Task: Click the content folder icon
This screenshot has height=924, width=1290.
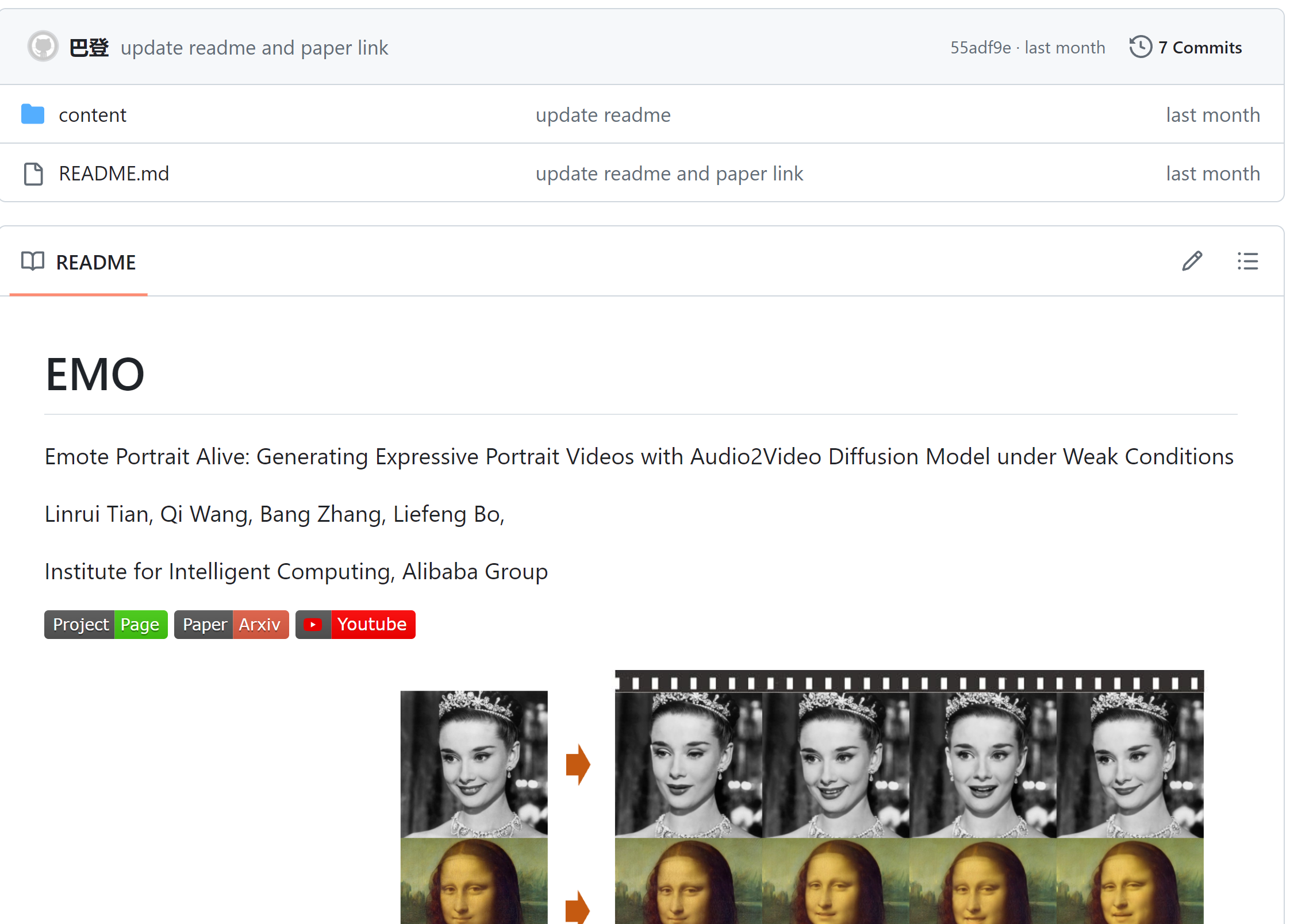Action: tap(33, 115)
